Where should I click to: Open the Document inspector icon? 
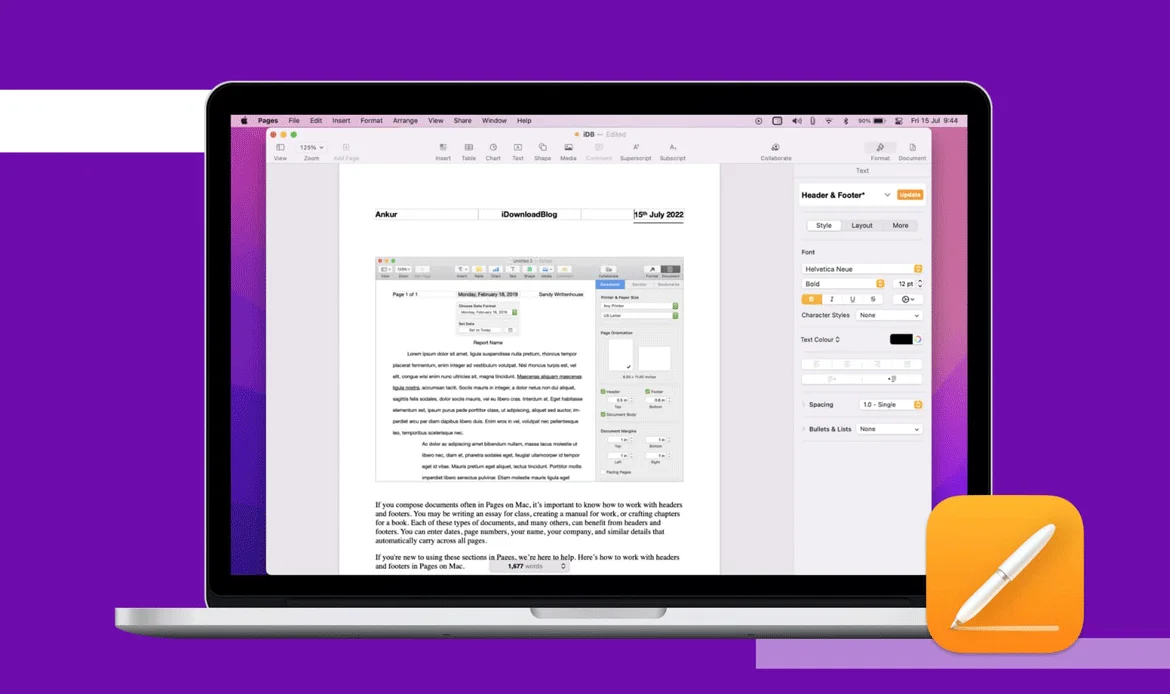point(912,148)
